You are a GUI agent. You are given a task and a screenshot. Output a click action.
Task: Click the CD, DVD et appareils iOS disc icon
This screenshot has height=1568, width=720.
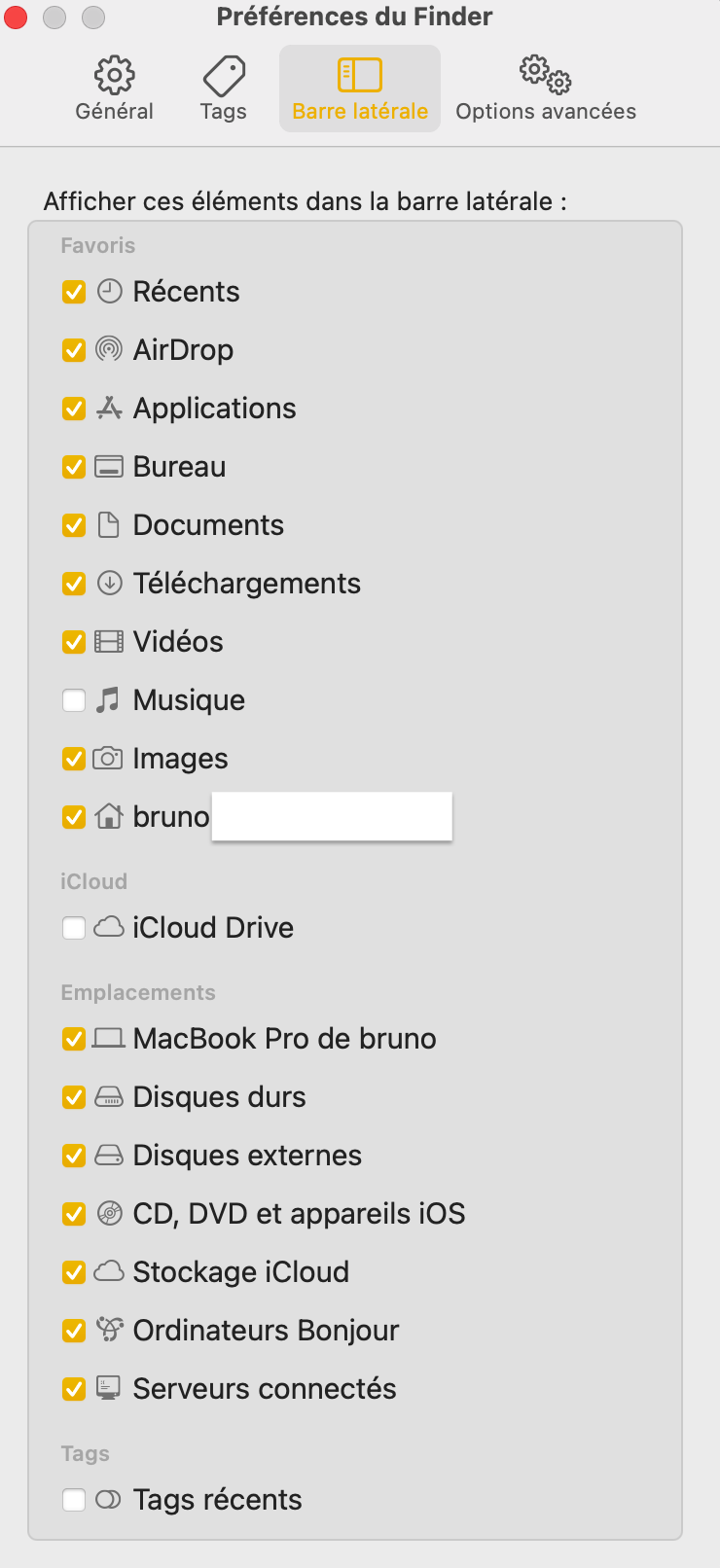109,1214
